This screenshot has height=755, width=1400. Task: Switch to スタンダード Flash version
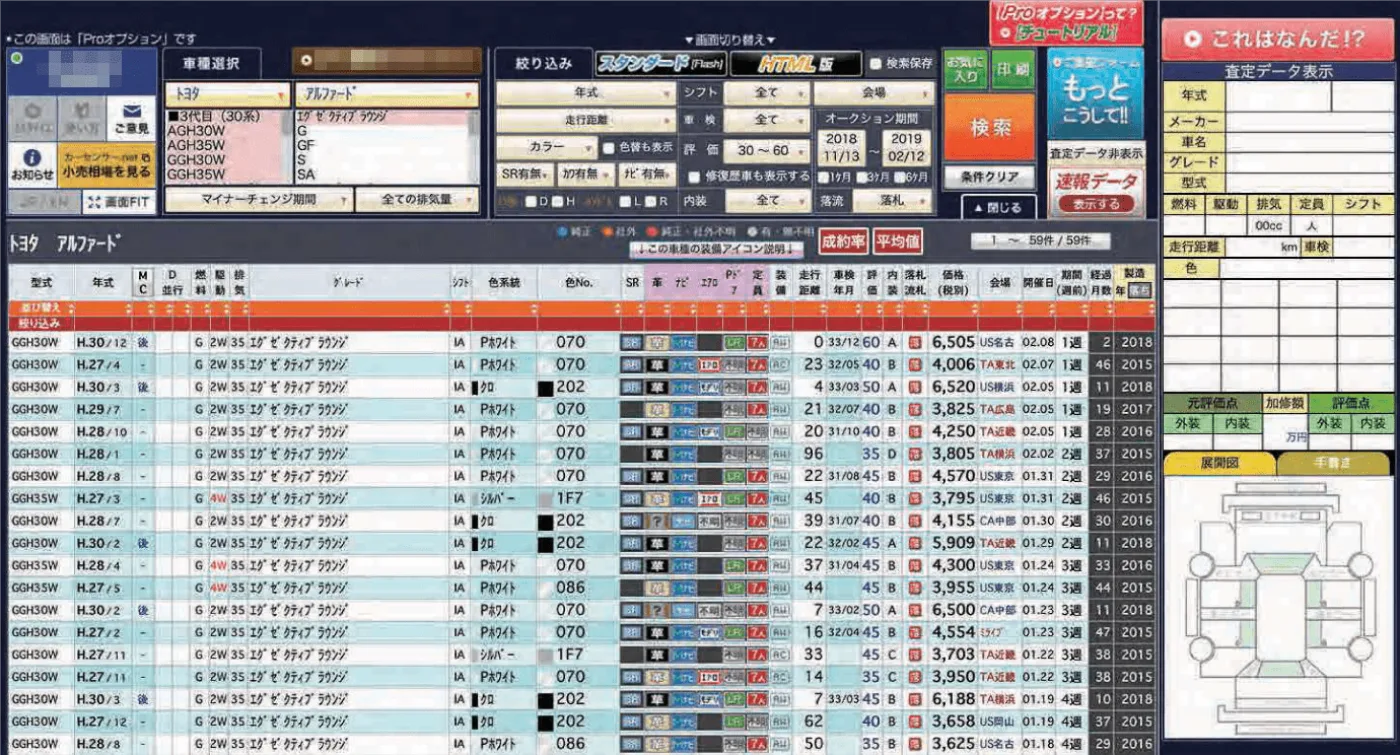661,64
